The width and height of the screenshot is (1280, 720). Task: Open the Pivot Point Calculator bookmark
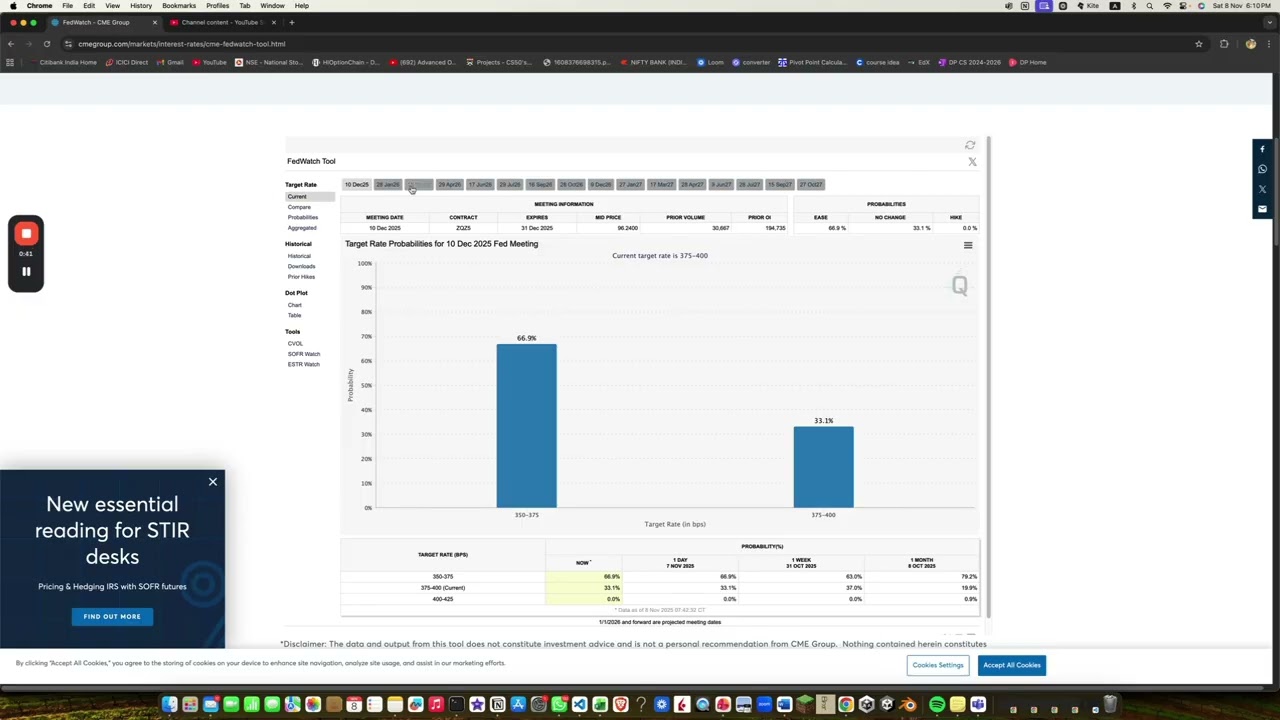click(812, 62)
